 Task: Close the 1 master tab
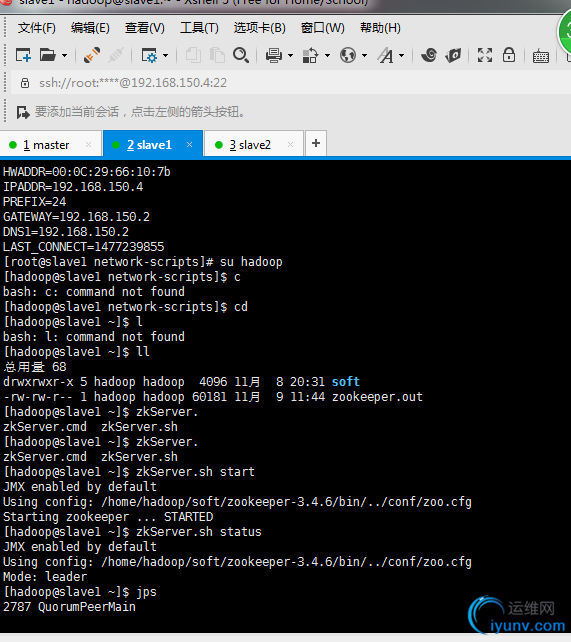(88, 145)
